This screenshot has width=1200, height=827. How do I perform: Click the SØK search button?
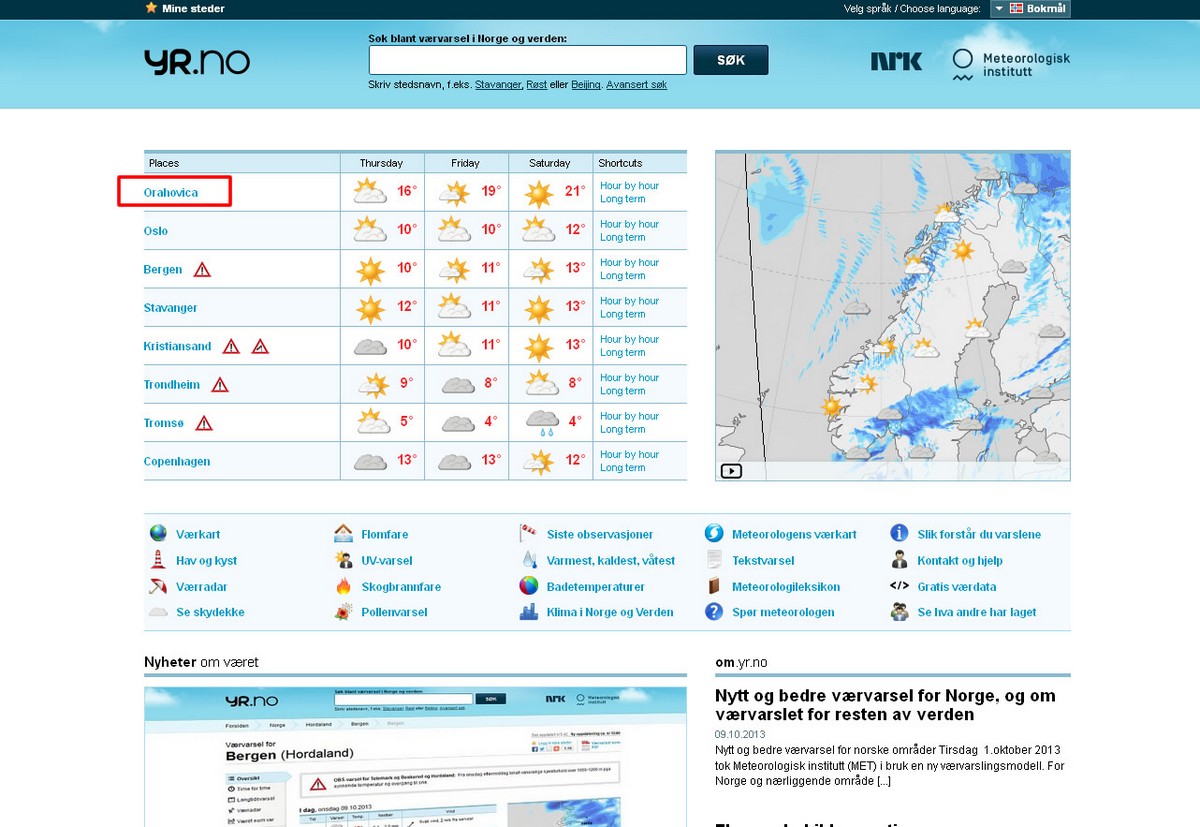(x=730, y=60)
